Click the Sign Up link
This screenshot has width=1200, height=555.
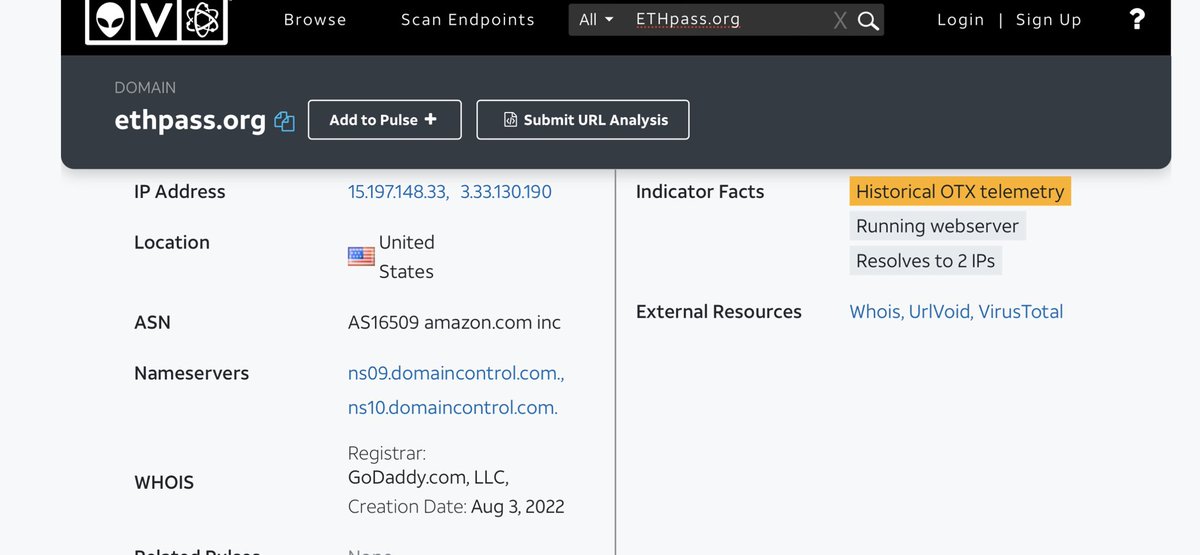tap(1048, 20)
